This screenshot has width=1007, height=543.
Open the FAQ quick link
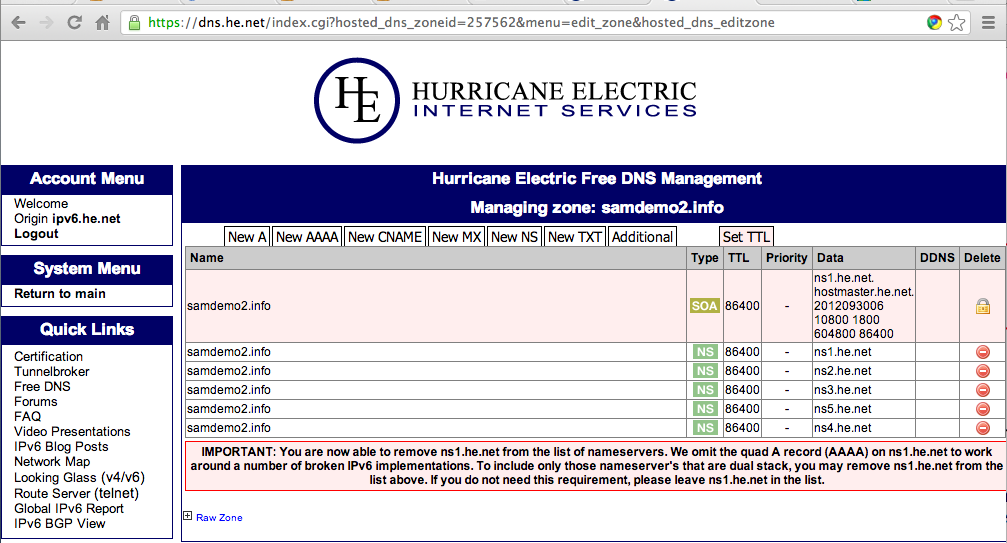pos(28,417)
